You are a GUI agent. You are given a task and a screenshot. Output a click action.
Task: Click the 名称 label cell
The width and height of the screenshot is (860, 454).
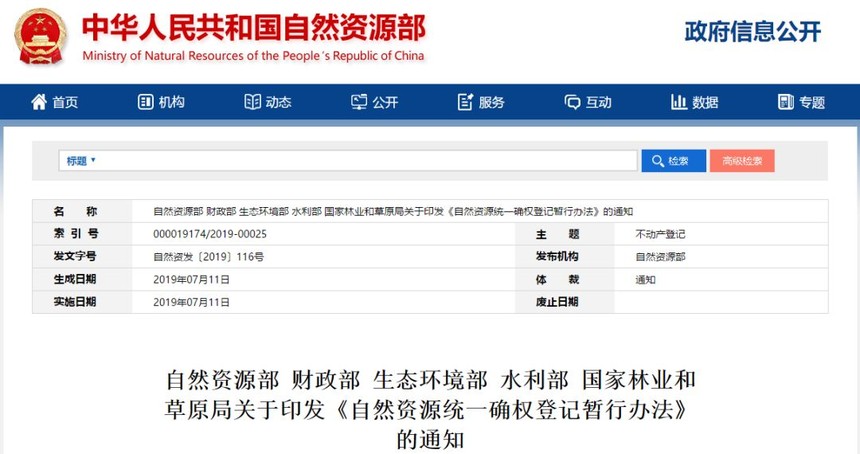[82, 211]
